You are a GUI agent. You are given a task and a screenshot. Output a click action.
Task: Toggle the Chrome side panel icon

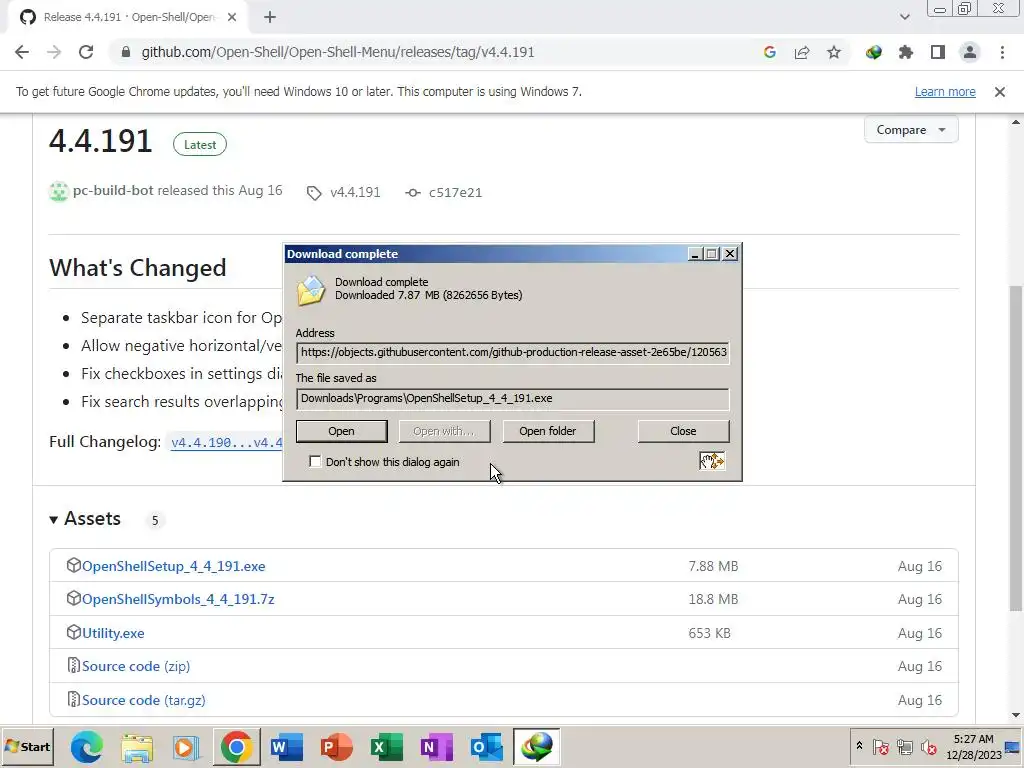[x=938, y=52]
